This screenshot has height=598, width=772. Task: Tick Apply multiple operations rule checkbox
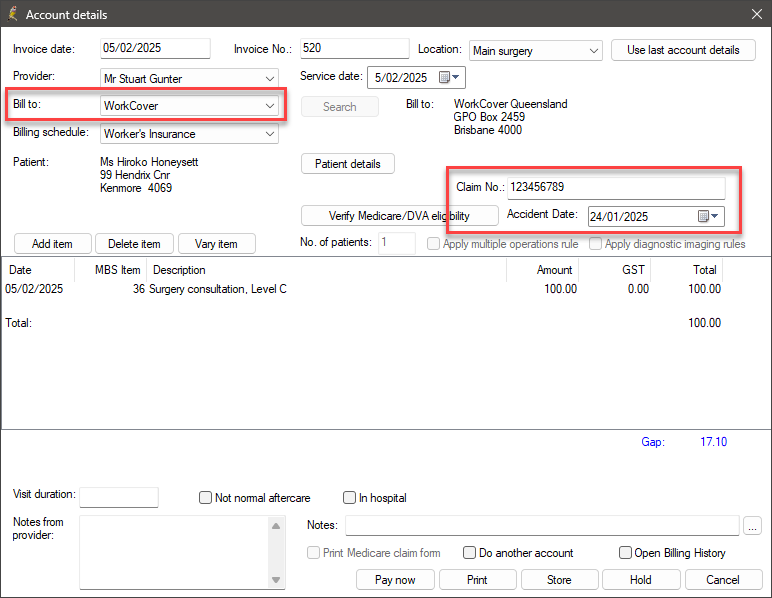[433, 244]
